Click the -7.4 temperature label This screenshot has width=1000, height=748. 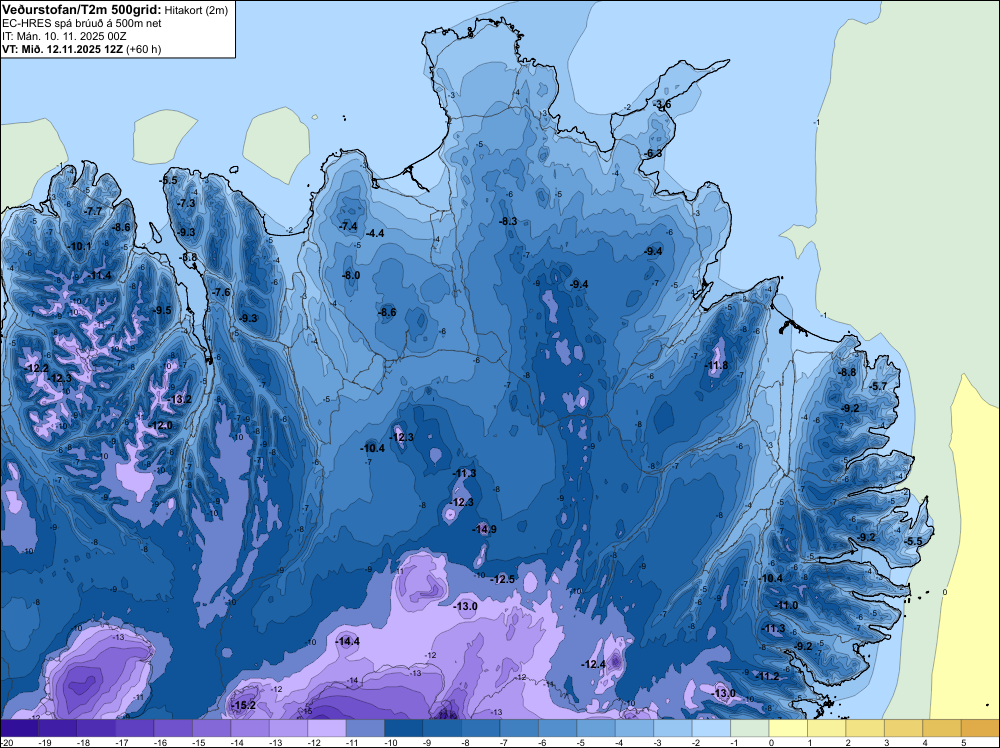348,226
